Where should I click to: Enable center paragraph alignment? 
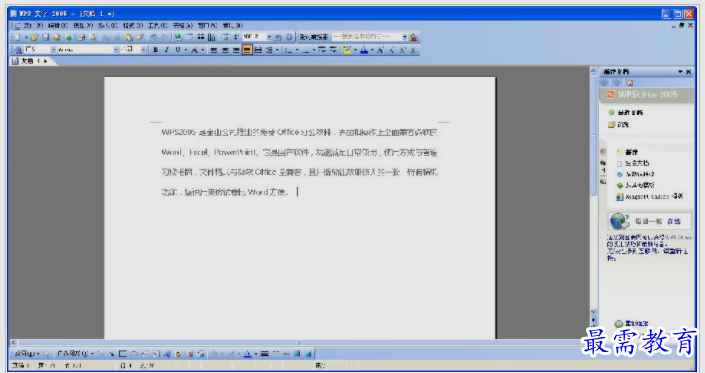pos(225,50)
